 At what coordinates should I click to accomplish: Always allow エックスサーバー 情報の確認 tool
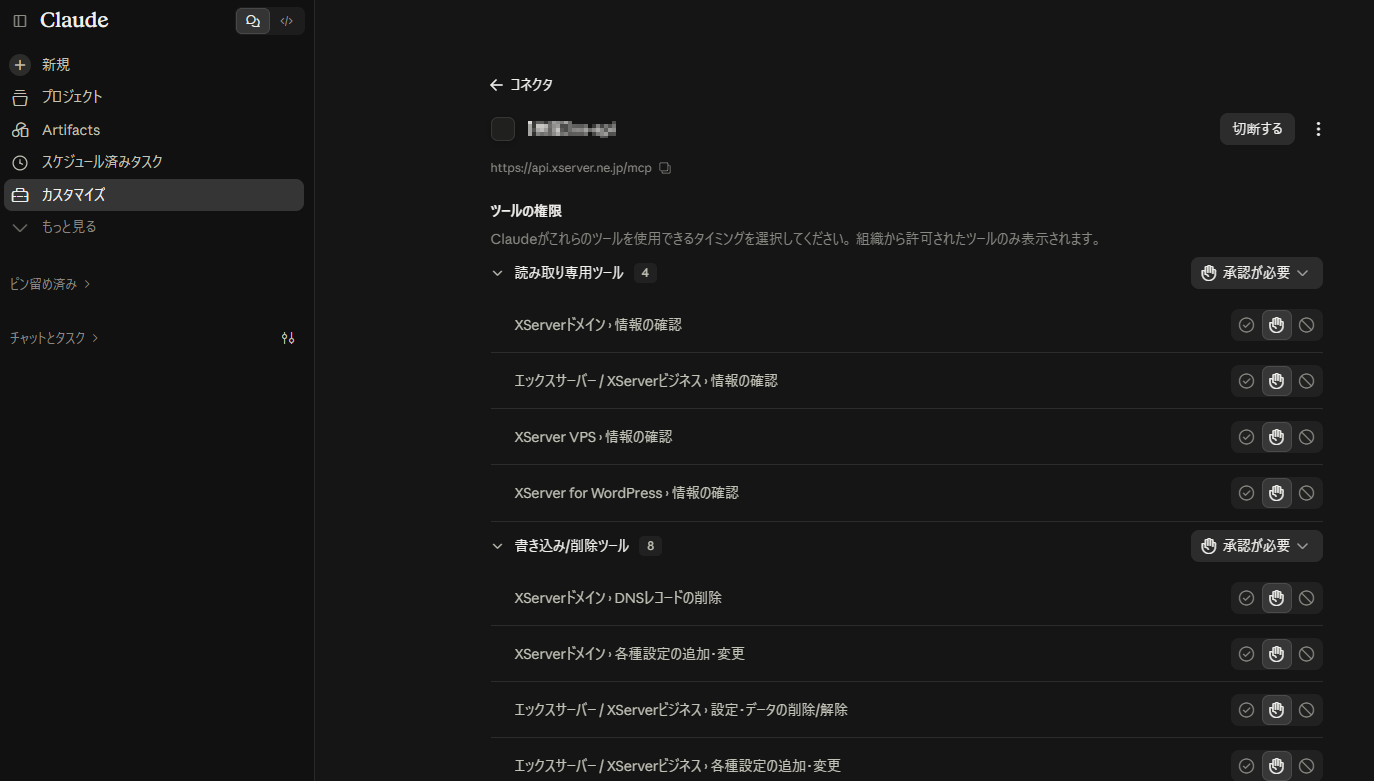click(x=1246, y=381)
